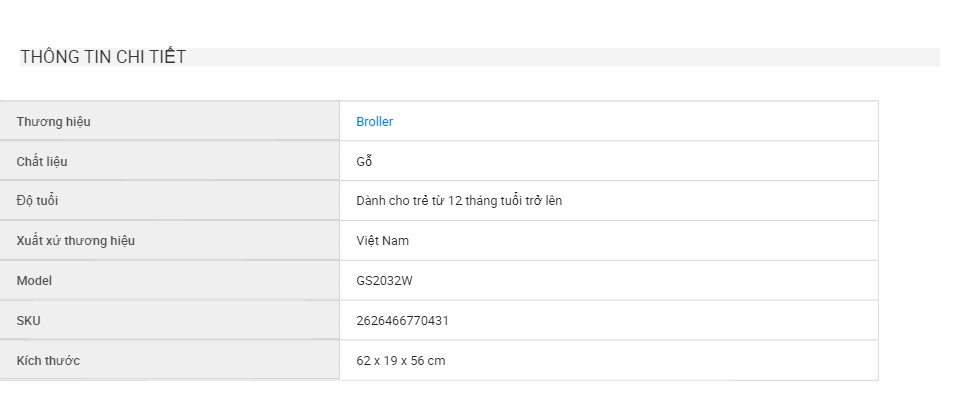This screenshot has height=416, width=960.
Task: Click the gray header bar beside title
Action: coord(563,57)
